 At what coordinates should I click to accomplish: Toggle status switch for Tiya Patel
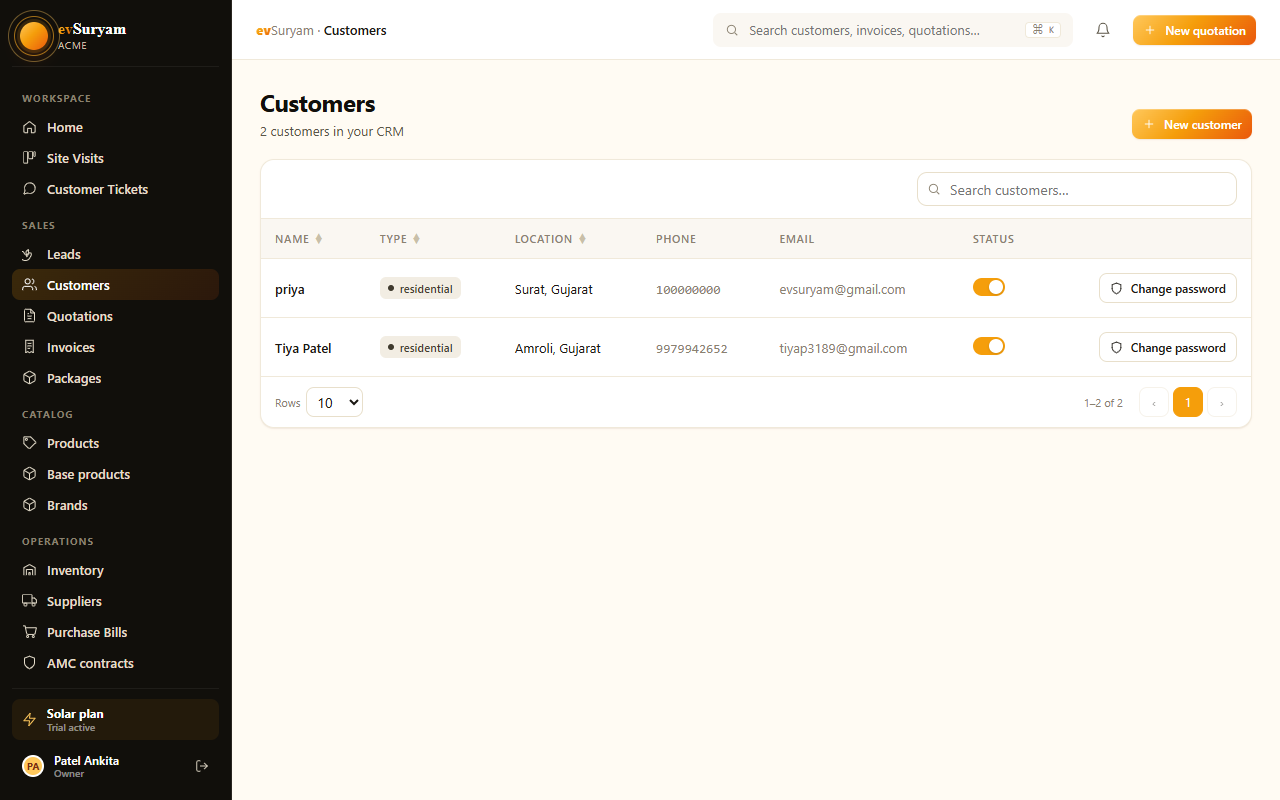click(989, 346)
